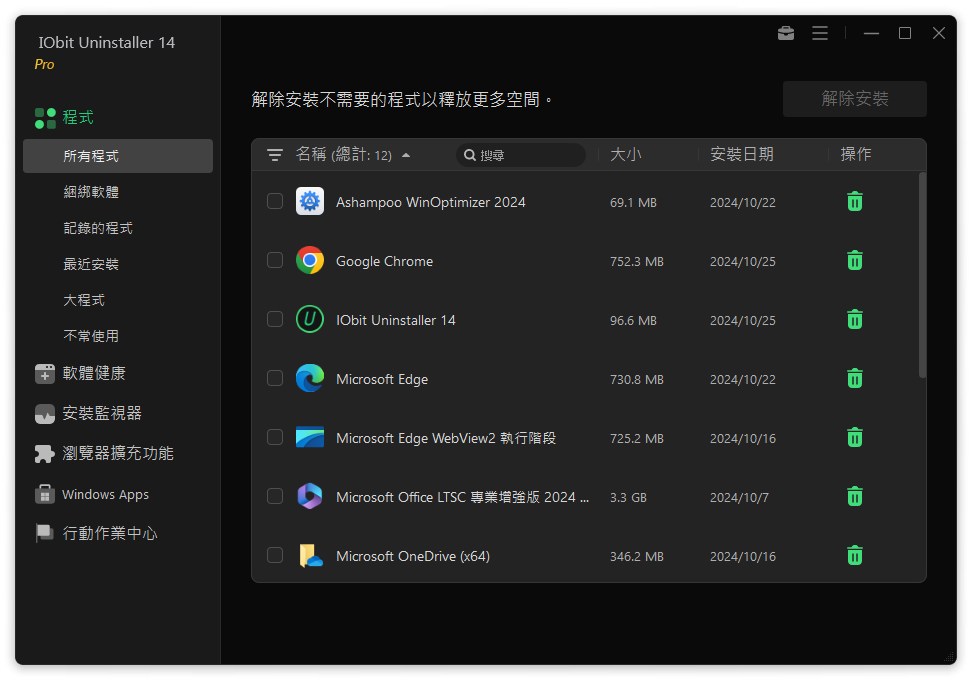This screenshot has height=680, width=972.
Task: Toggle sort arrow next to 名稱 (總計: 12)
Action: pyautogui.click(x=406, y=155)
